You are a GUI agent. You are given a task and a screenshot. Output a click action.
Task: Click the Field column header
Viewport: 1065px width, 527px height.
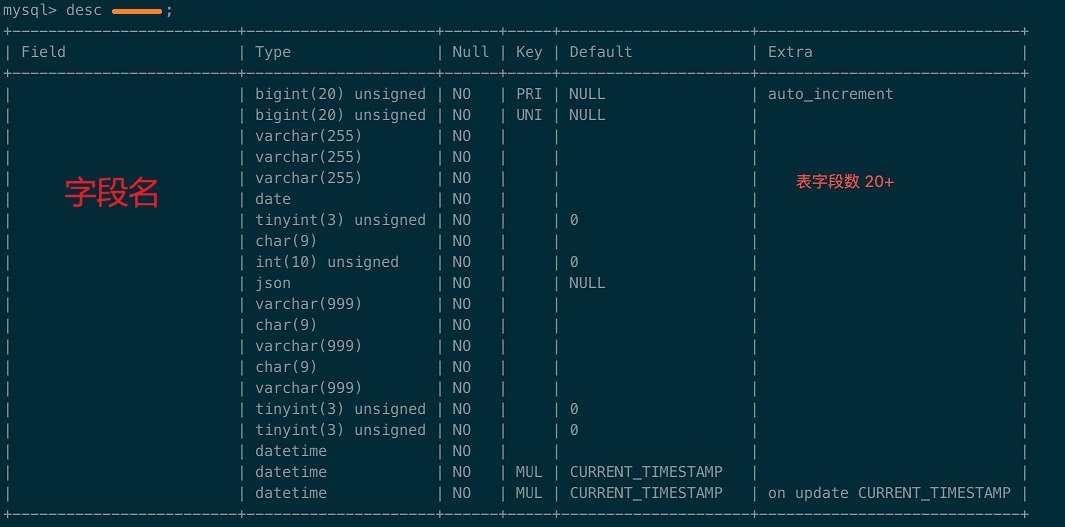coord(43,52)
